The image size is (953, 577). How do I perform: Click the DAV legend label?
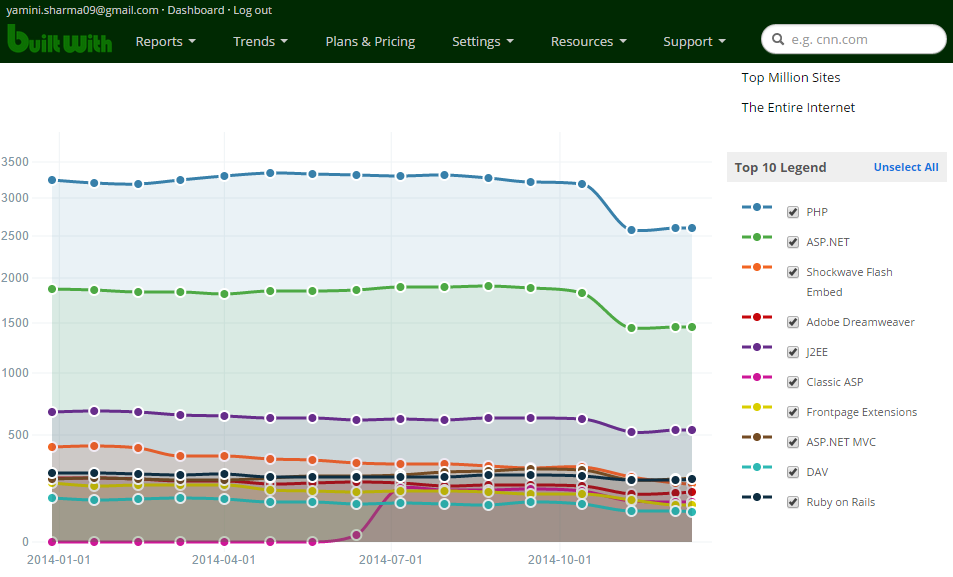[817, 472]
